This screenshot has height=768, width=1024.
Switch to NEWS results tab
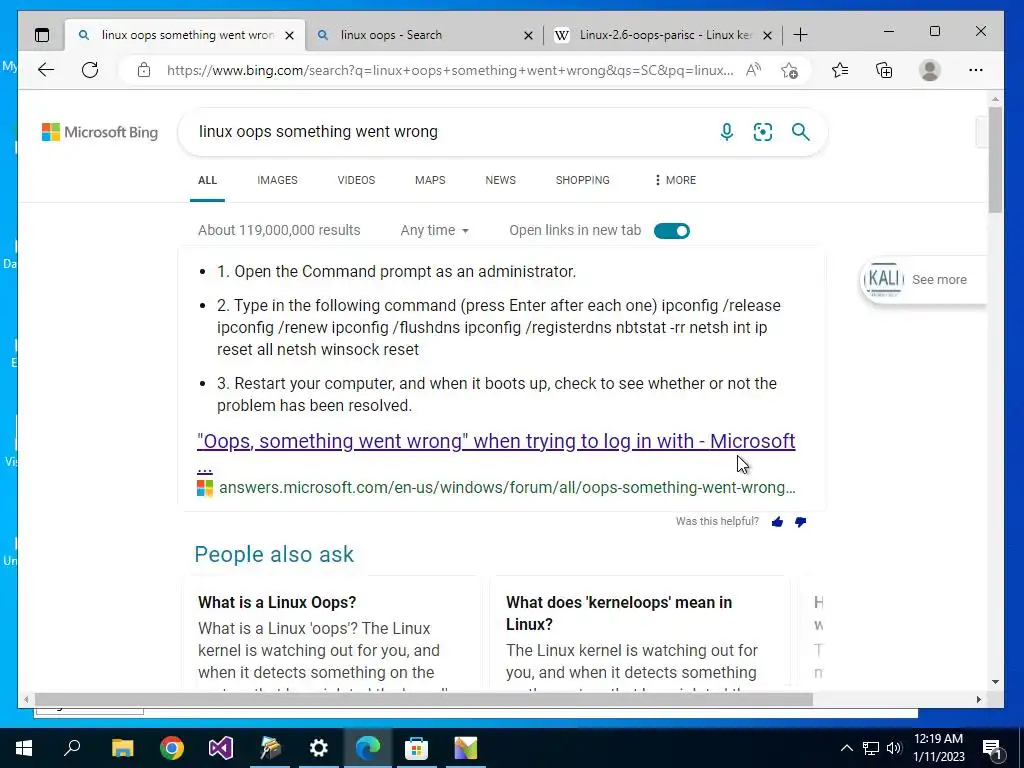[x=500, y=180]
